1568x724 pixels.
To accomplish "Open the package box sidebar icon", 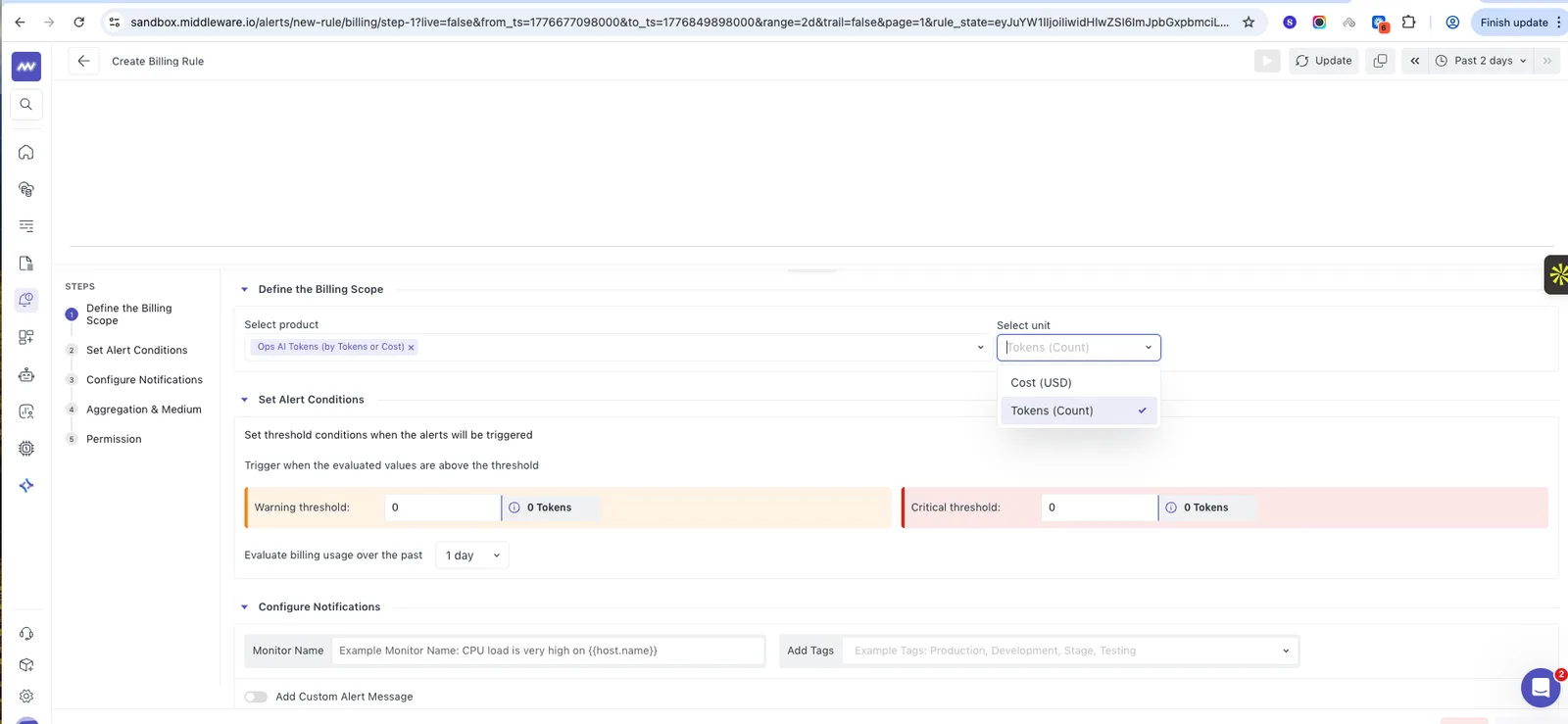I will coord(26,665).
